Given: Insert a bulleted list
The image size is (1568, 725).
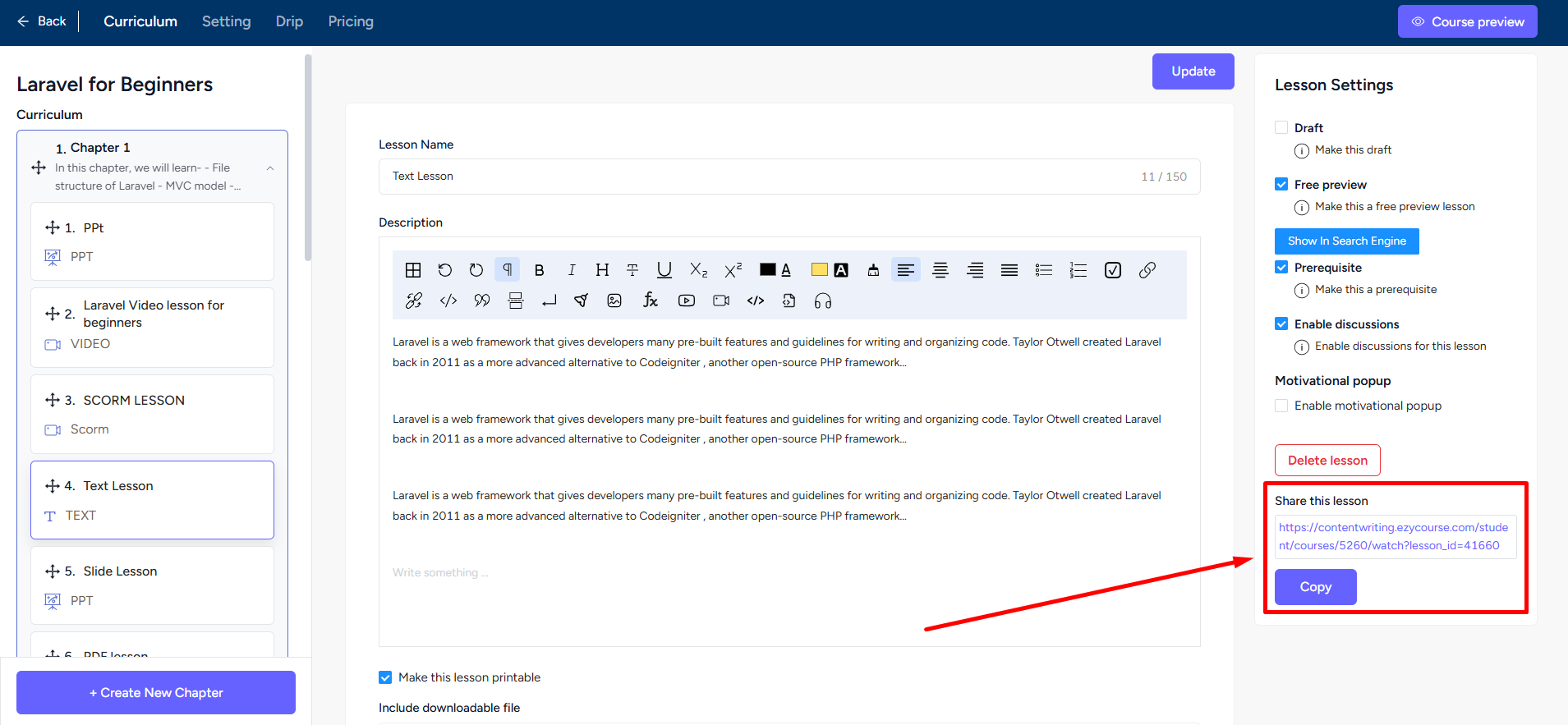Looking at the screenshot, I should (1044, 270).
